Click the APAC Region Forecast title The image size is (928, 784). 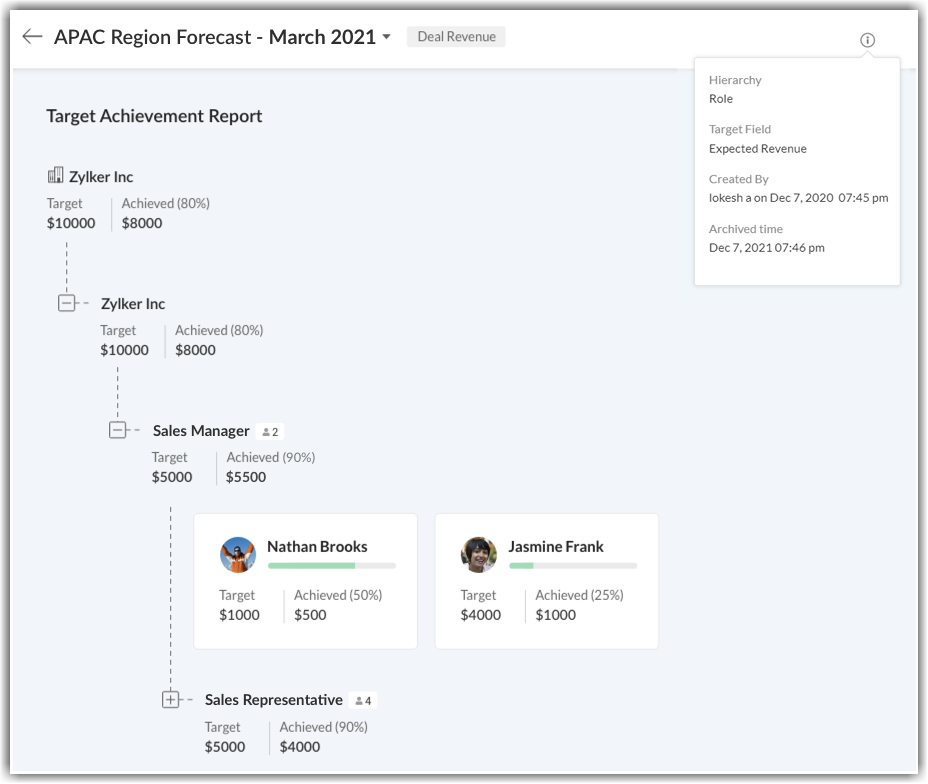tap(214, 37)
